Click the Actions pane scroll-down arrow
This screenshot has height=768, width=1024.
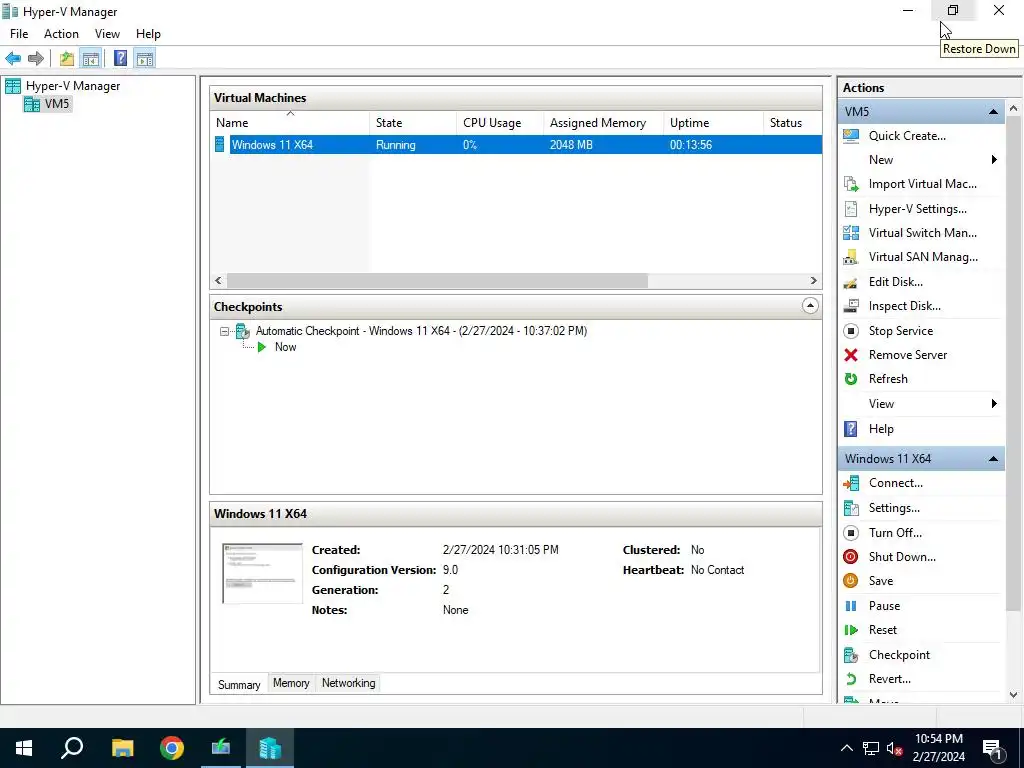pos(1013,696)
